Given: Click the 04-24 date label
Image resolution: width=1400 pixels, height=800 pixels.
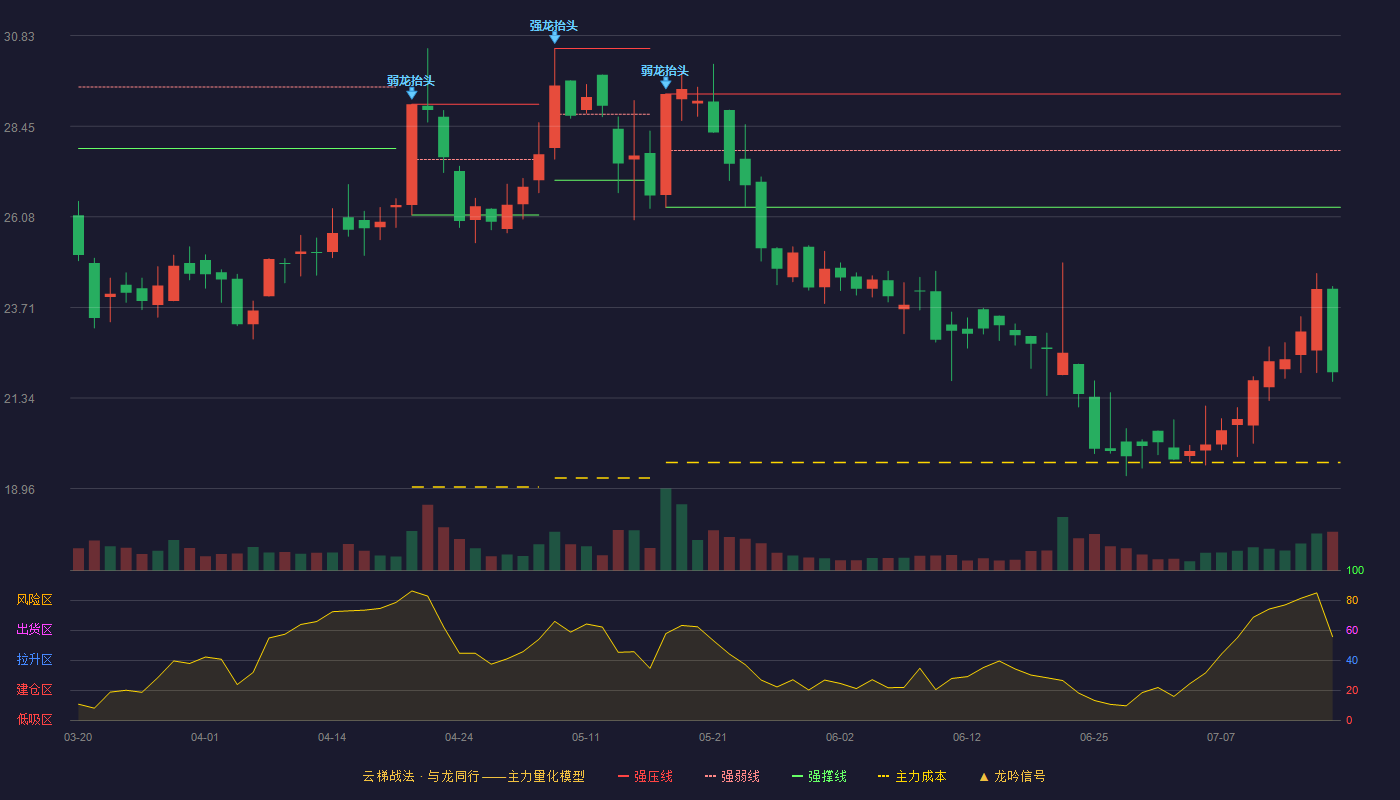Looking at the screenshot, I should coord(459,737).
